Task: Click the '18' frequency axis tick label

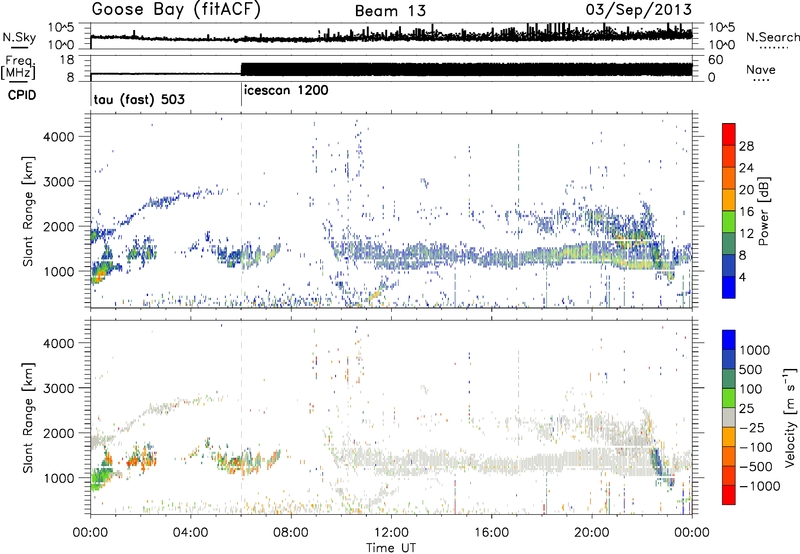Action: 67,60
